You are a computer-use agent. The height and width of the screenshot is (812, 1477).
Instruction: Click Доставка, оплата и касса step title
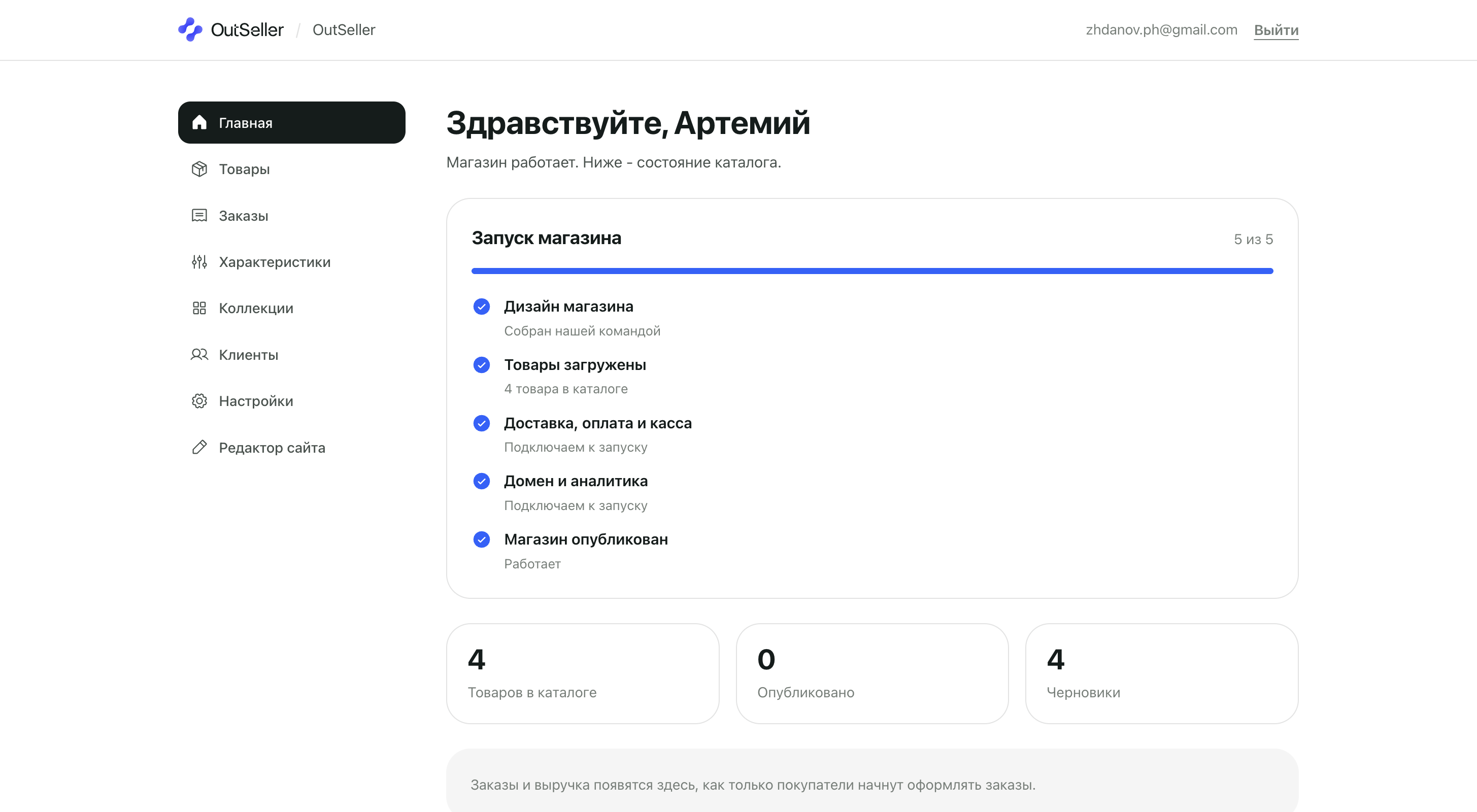click(x=598, y=423)
